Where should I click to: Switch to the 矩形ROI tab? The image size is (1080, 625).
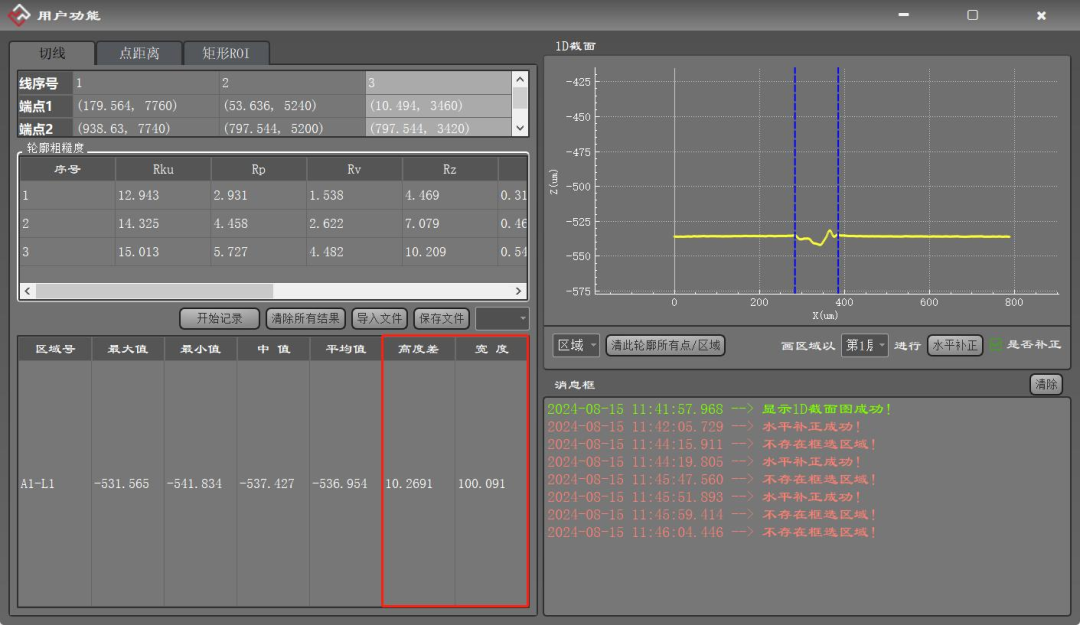point(227,54)
